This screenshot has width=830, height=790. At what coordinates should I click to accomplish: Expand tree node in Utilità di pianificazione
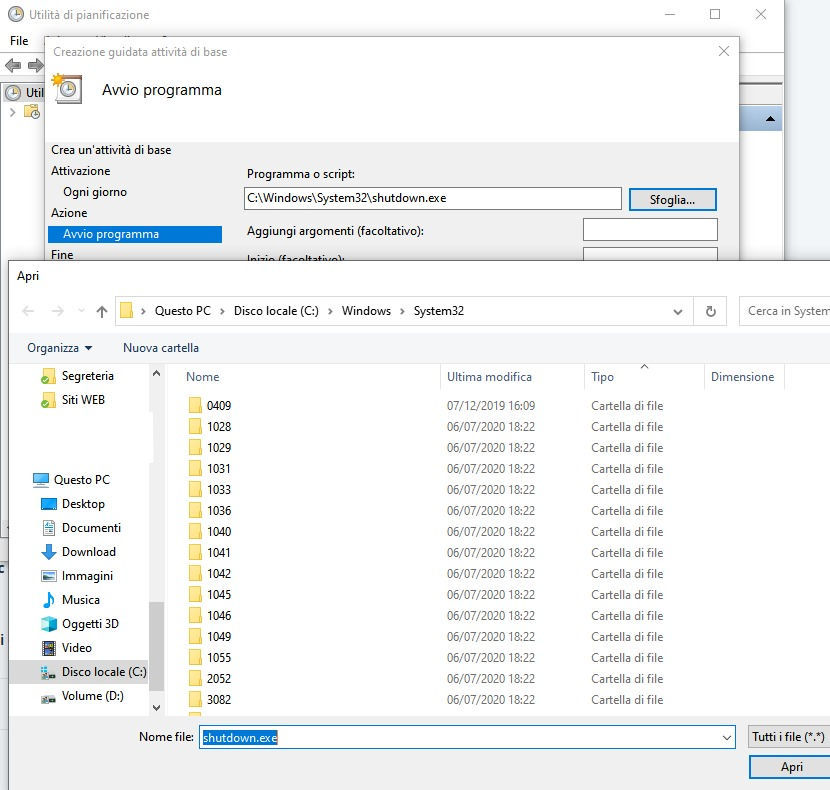pos(13,112)
